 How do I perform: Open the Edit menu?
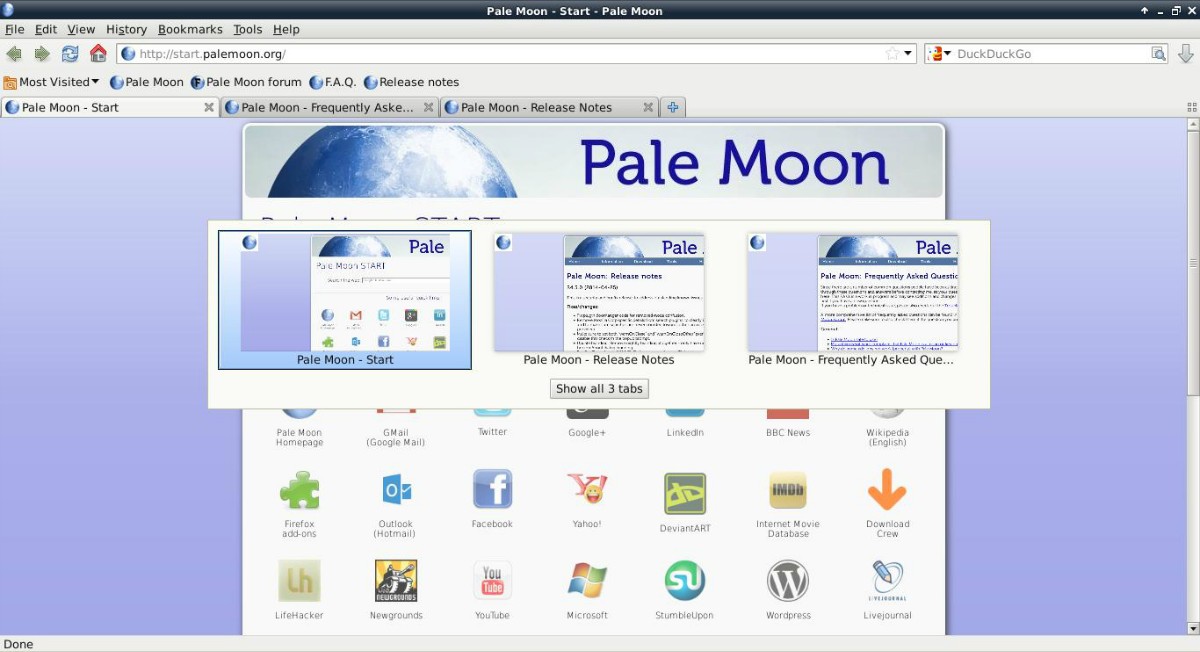click(46, 29)
